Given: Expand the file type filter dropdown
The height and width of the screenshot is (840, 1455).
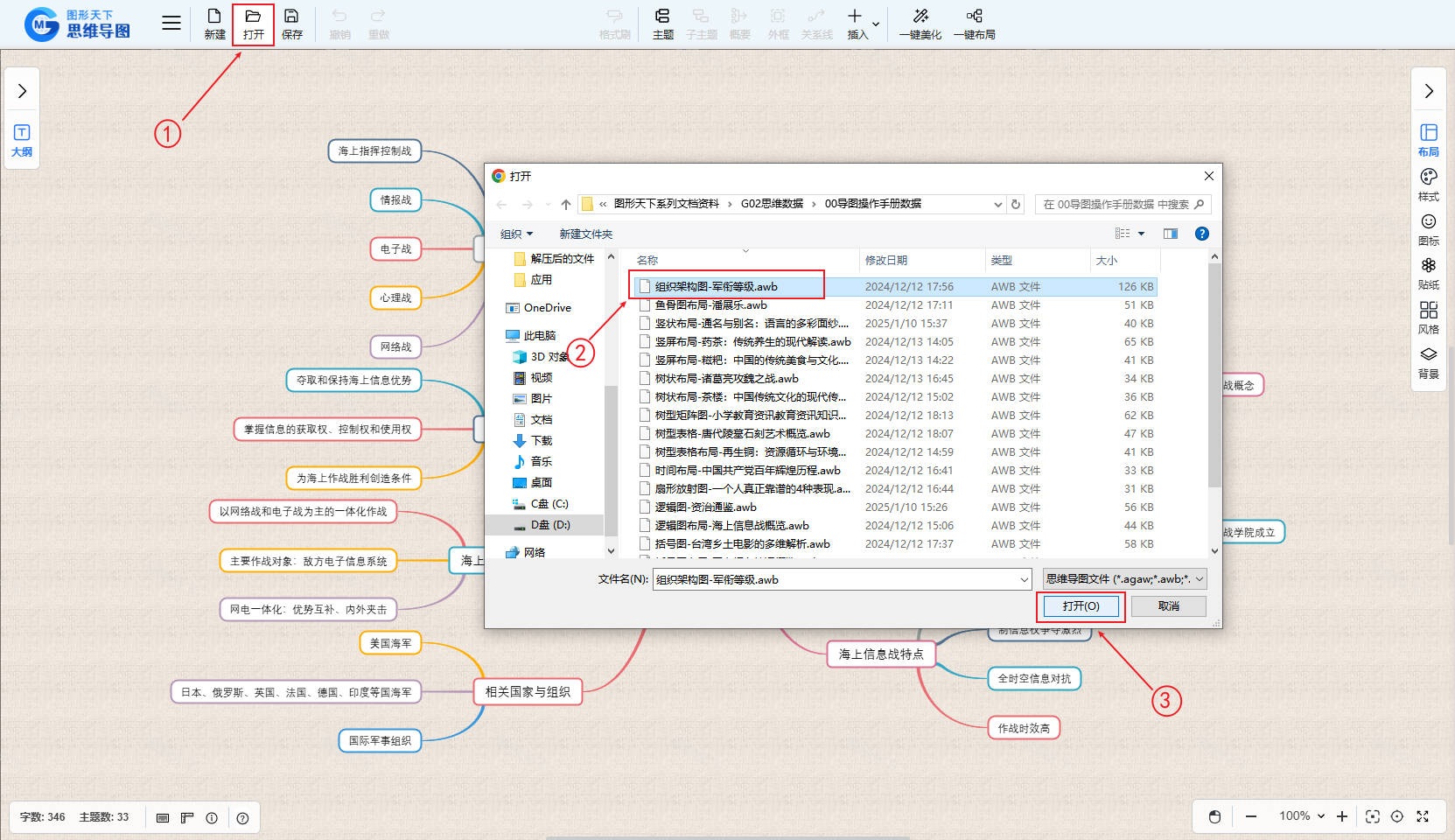Looking at the screenshot, I should pyautogui.click(x=1125, y=579).
